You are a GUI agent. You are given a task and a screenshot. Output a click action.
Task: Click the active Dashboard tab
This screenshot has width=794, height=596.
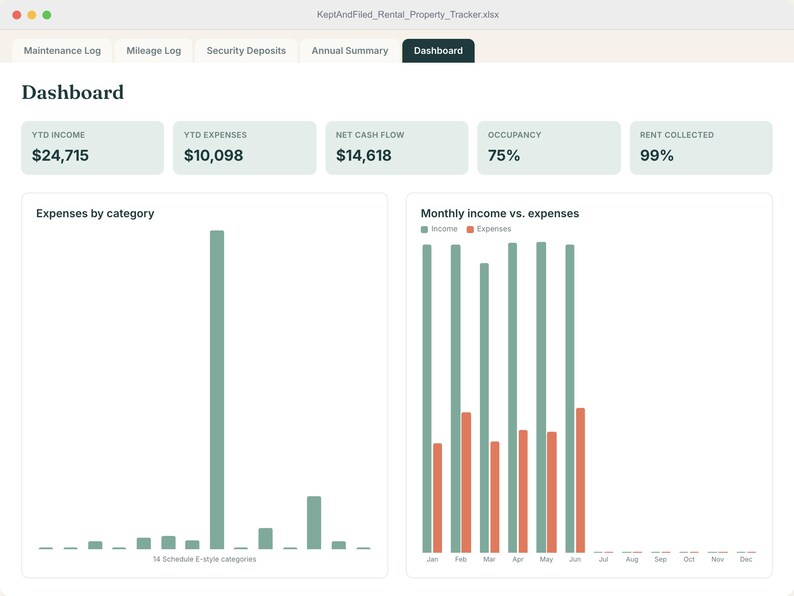tap(438, 51)
